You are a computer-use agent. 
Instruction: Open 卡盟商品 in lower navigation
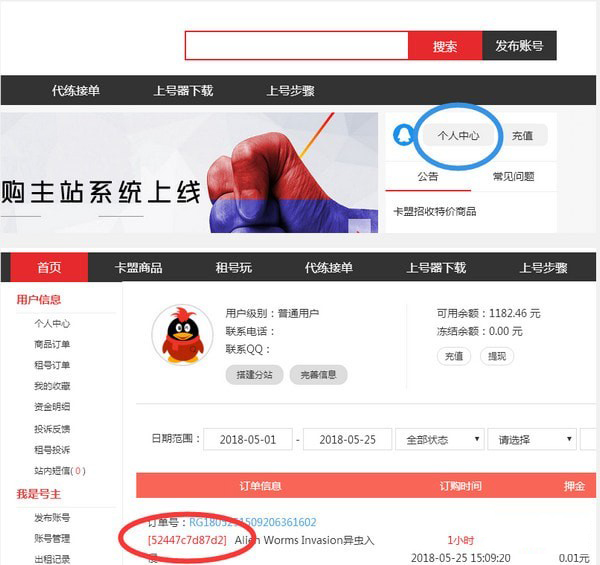(x=138, y=267)
